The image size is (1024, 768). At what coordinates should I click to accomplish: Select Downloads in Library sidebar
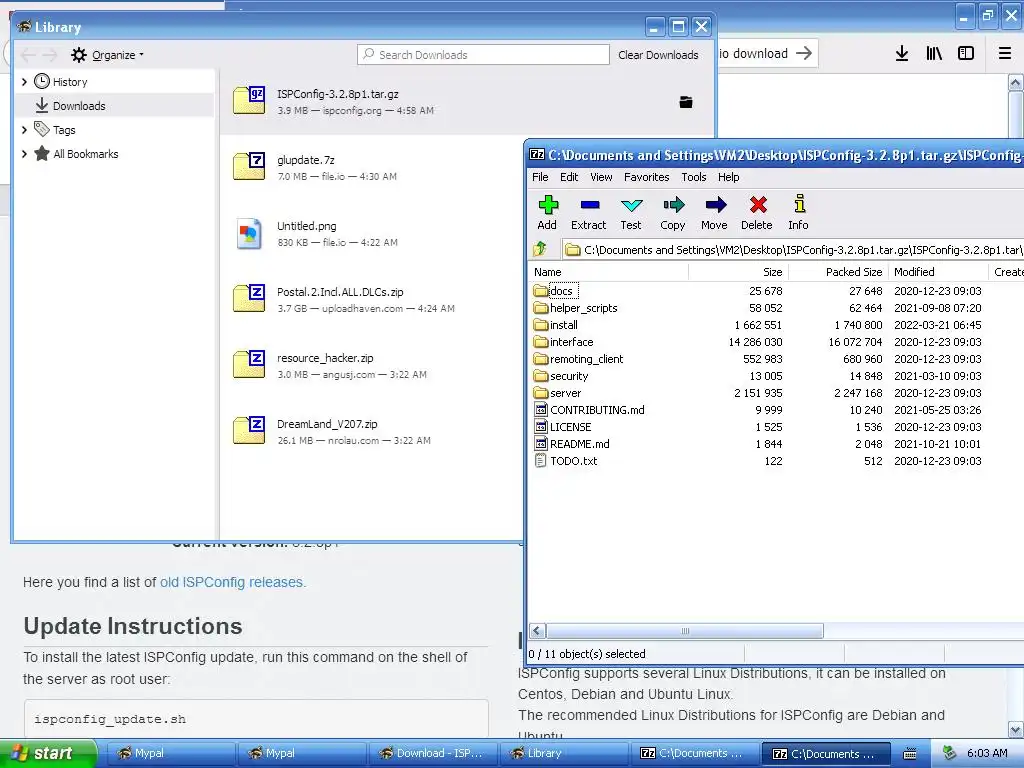(114, 106)
